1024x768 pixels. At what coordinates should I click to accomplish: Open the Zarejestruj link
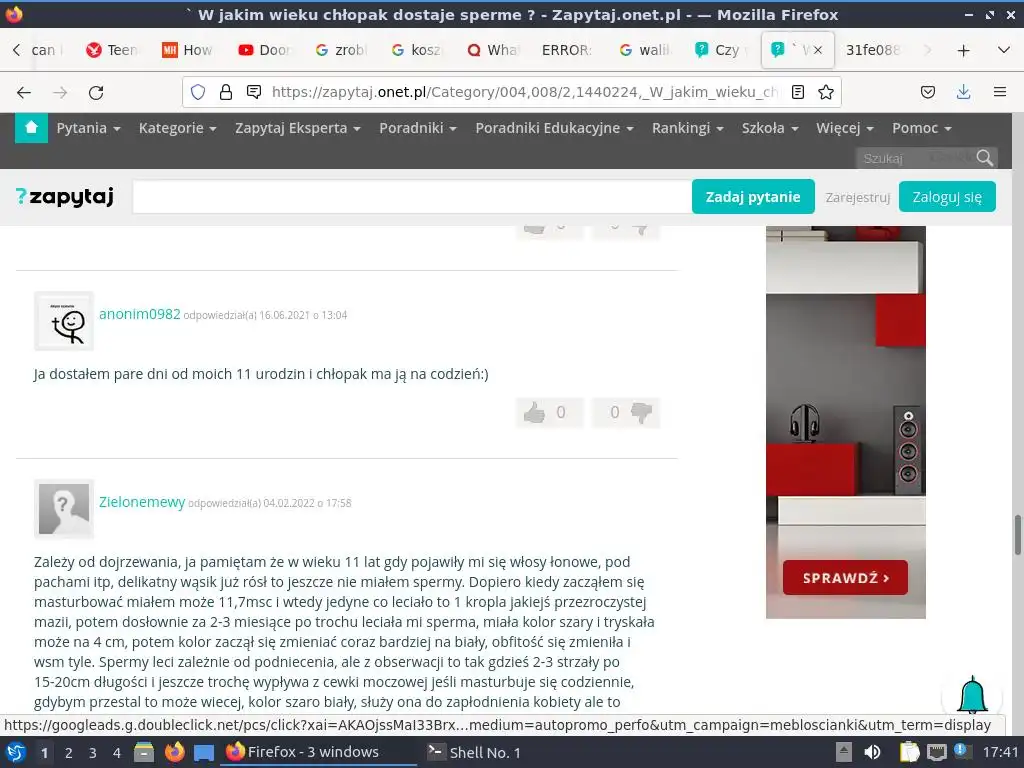857,197
